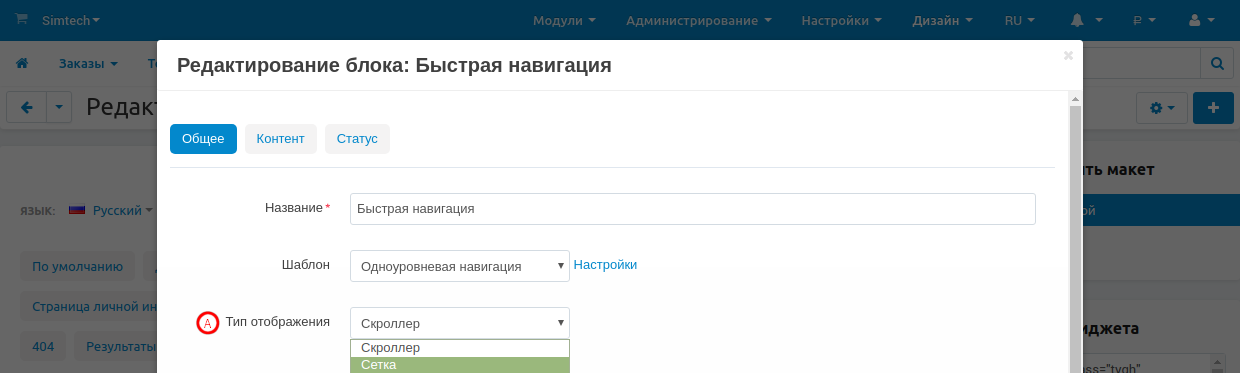Viewport: 1240px width, 373px height.
Task: Click the back arrow button
Action: tap(27, 107)
